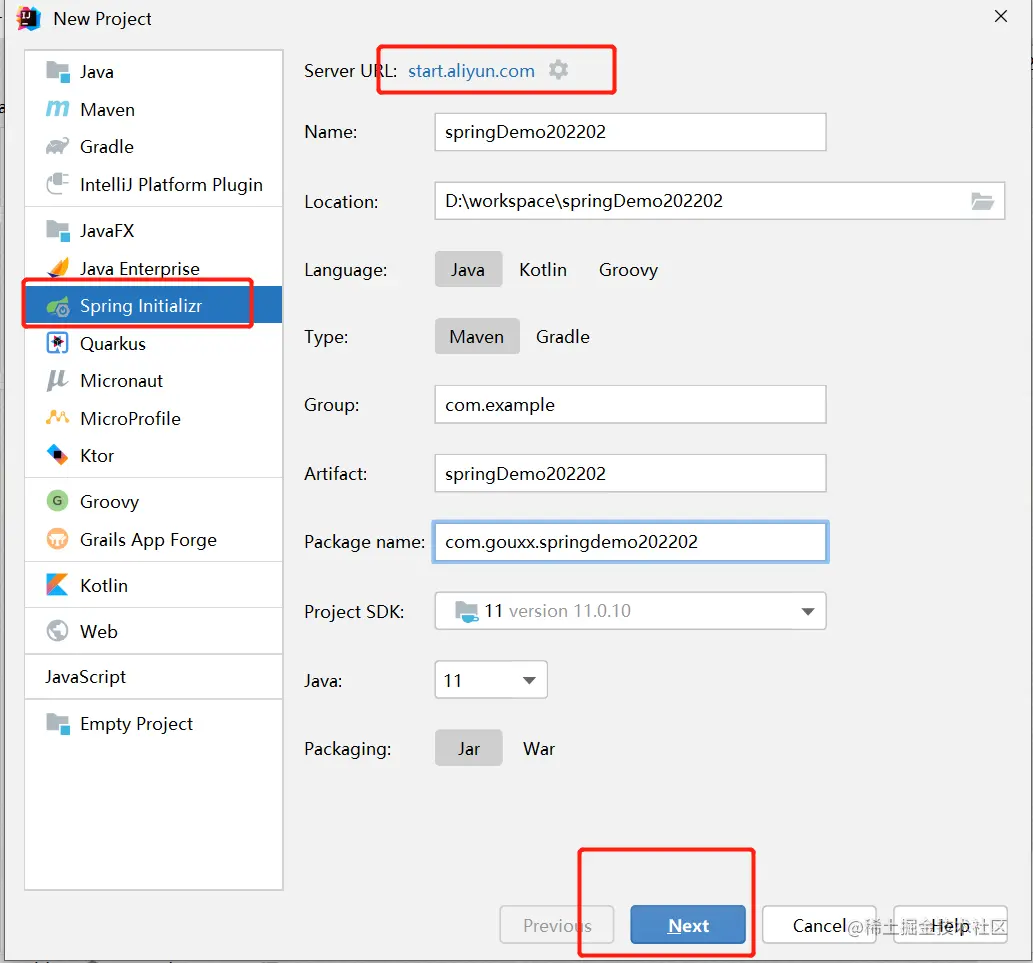The width and height of the screenshot is (1033, 963).
Task: Click the Java project type icon
Action: [58, 72]
